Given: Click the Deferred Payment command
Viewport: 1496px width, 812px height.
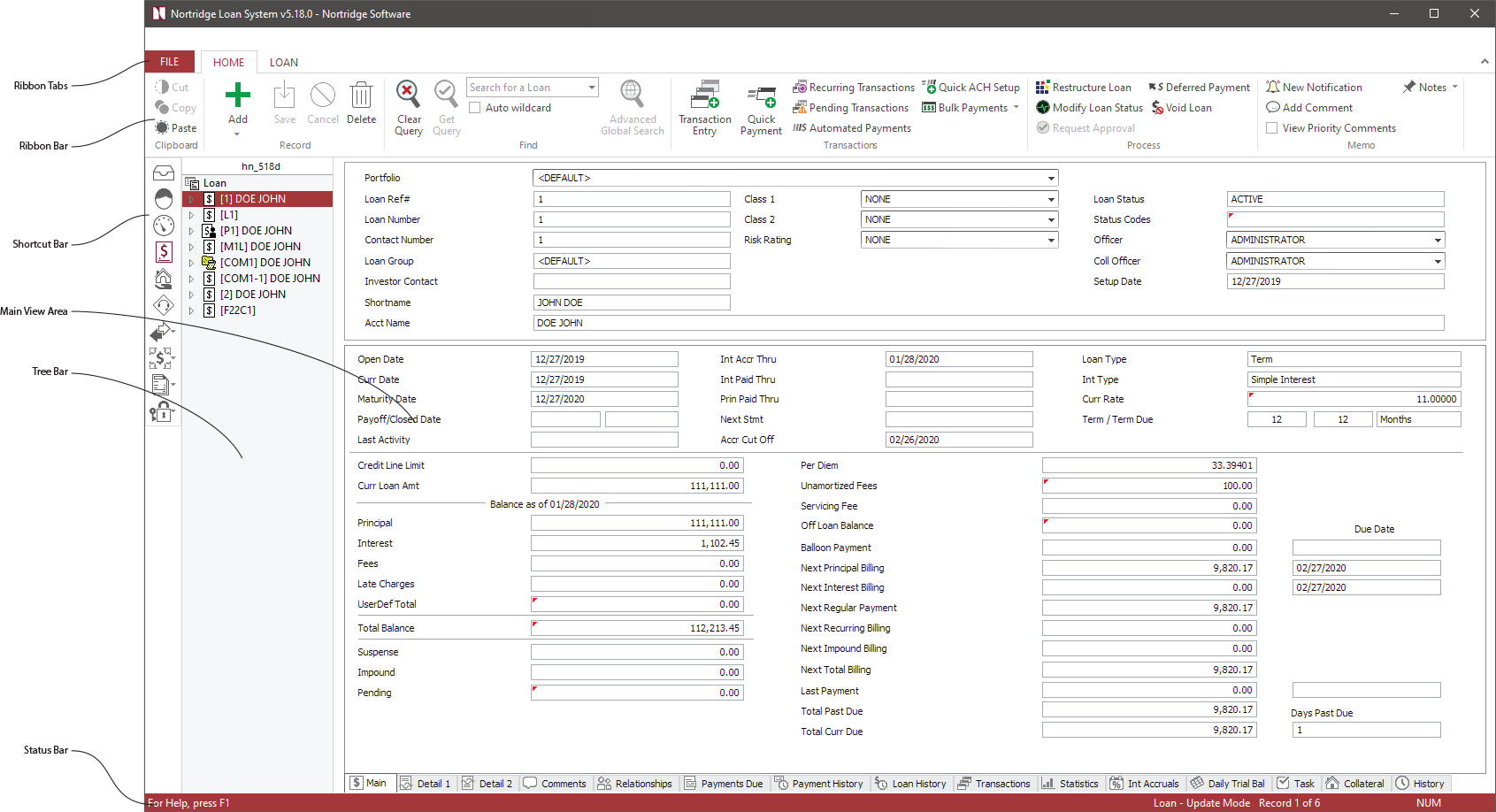Looking at the screenshot, I should [x=1200, y=88].
